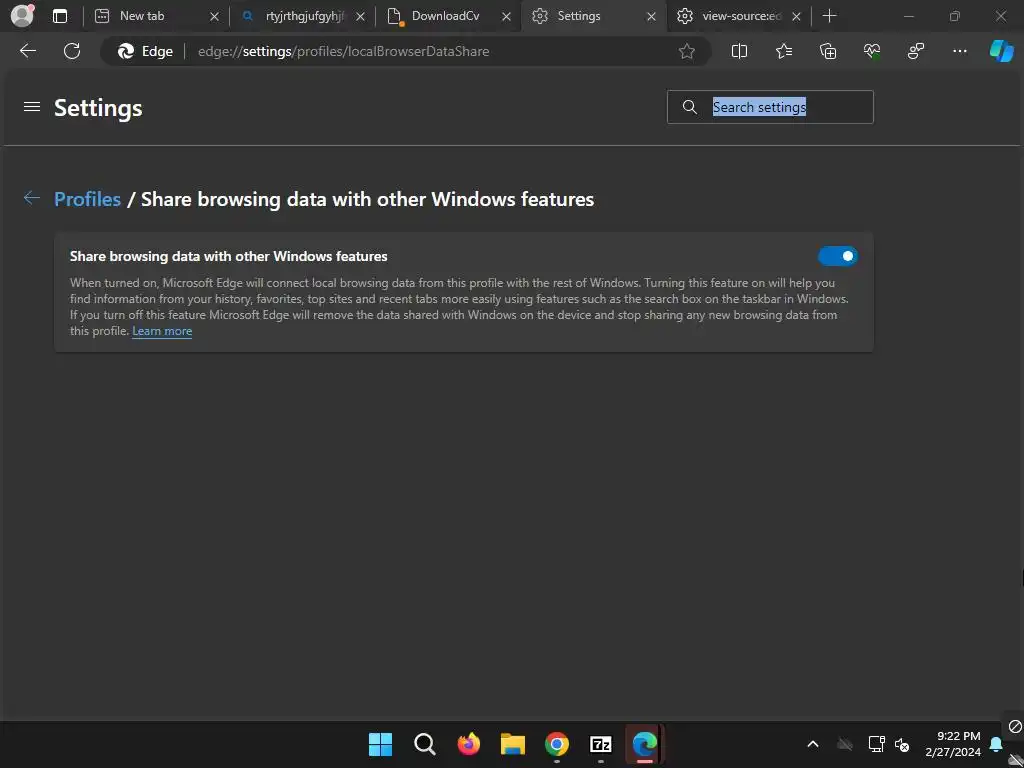This screenshot has height=768, width=1024.
Task: Open 7-Zip from the taskbar
Action: click(x=601, y=744)
